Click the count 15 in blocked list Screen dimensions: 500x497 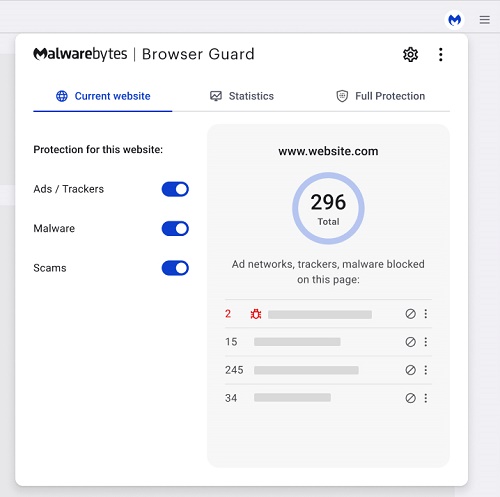click(x=231, y=342)
